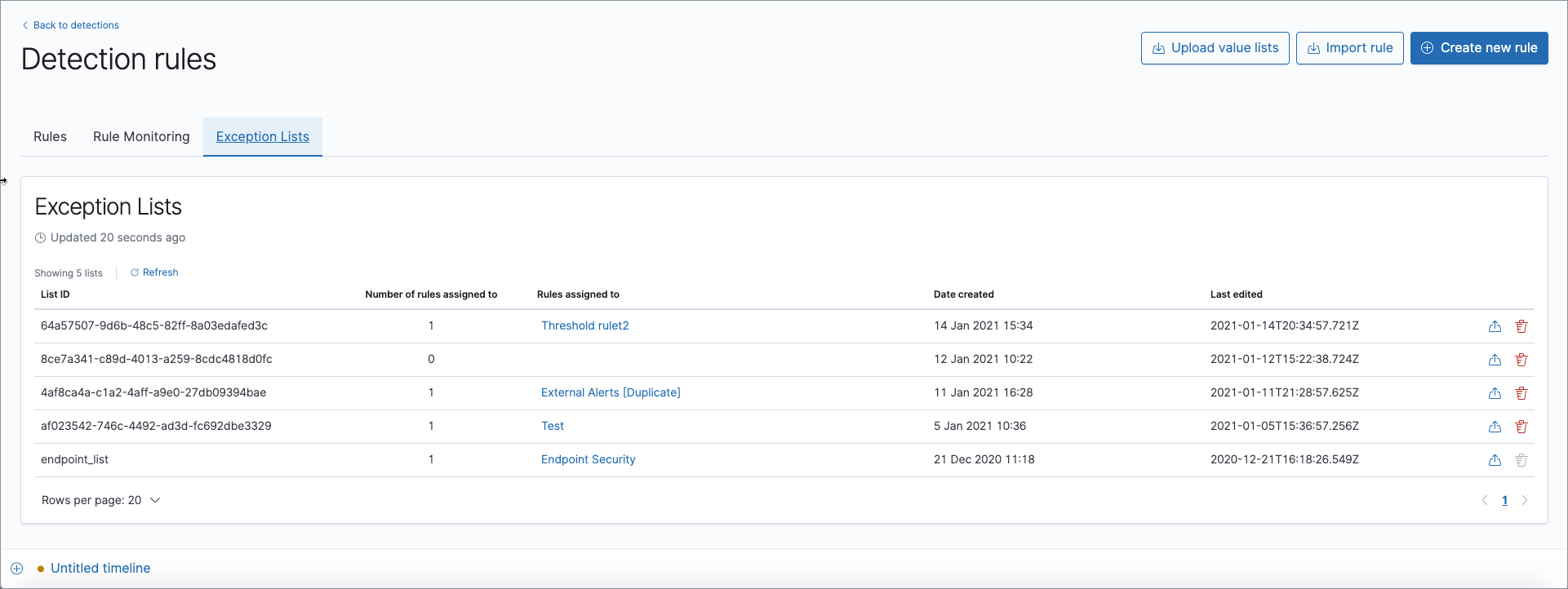The height and width of the screenshot is (589, 1568).
Task: Export exception list 4af8ca4a-c1a2-4aff
Action: (1495, 393)
